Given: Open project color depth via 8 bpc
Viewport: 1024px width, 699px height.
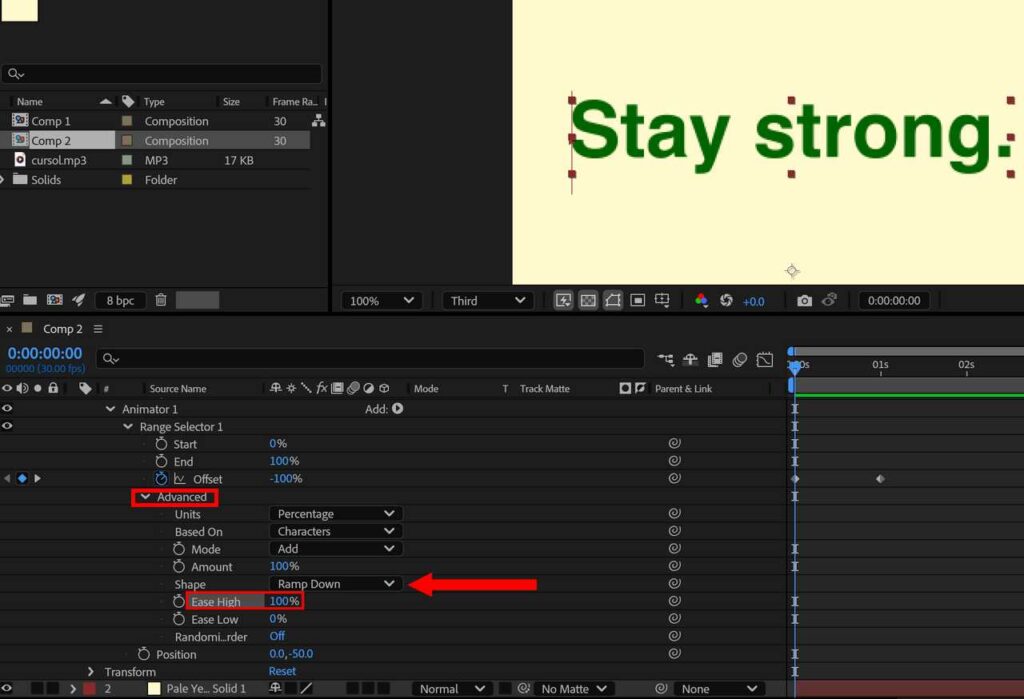Looking at the screenshot, I should click(120, 301).
